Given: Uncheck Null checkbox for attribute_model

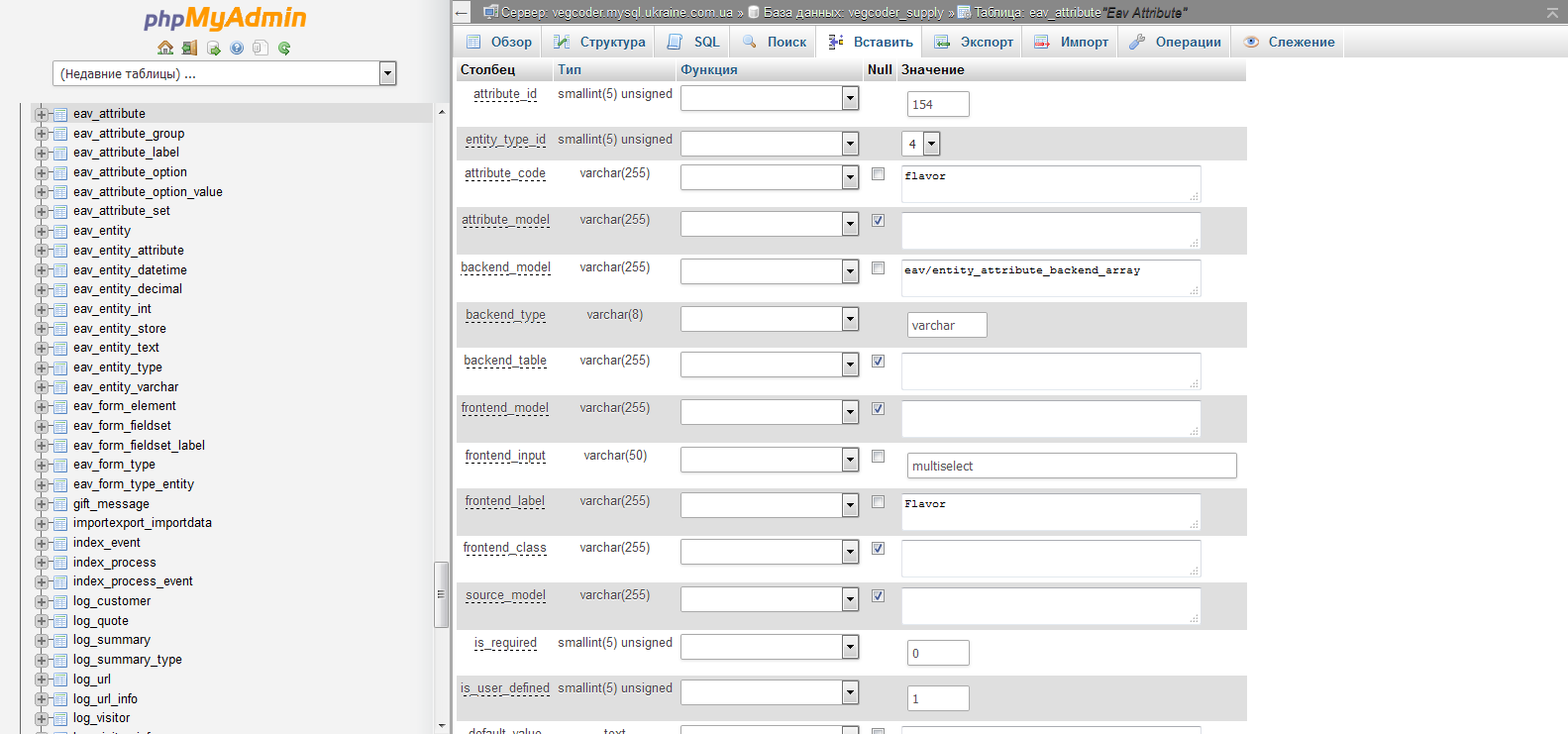Looking at the screenshot, I should coord(878,220).
